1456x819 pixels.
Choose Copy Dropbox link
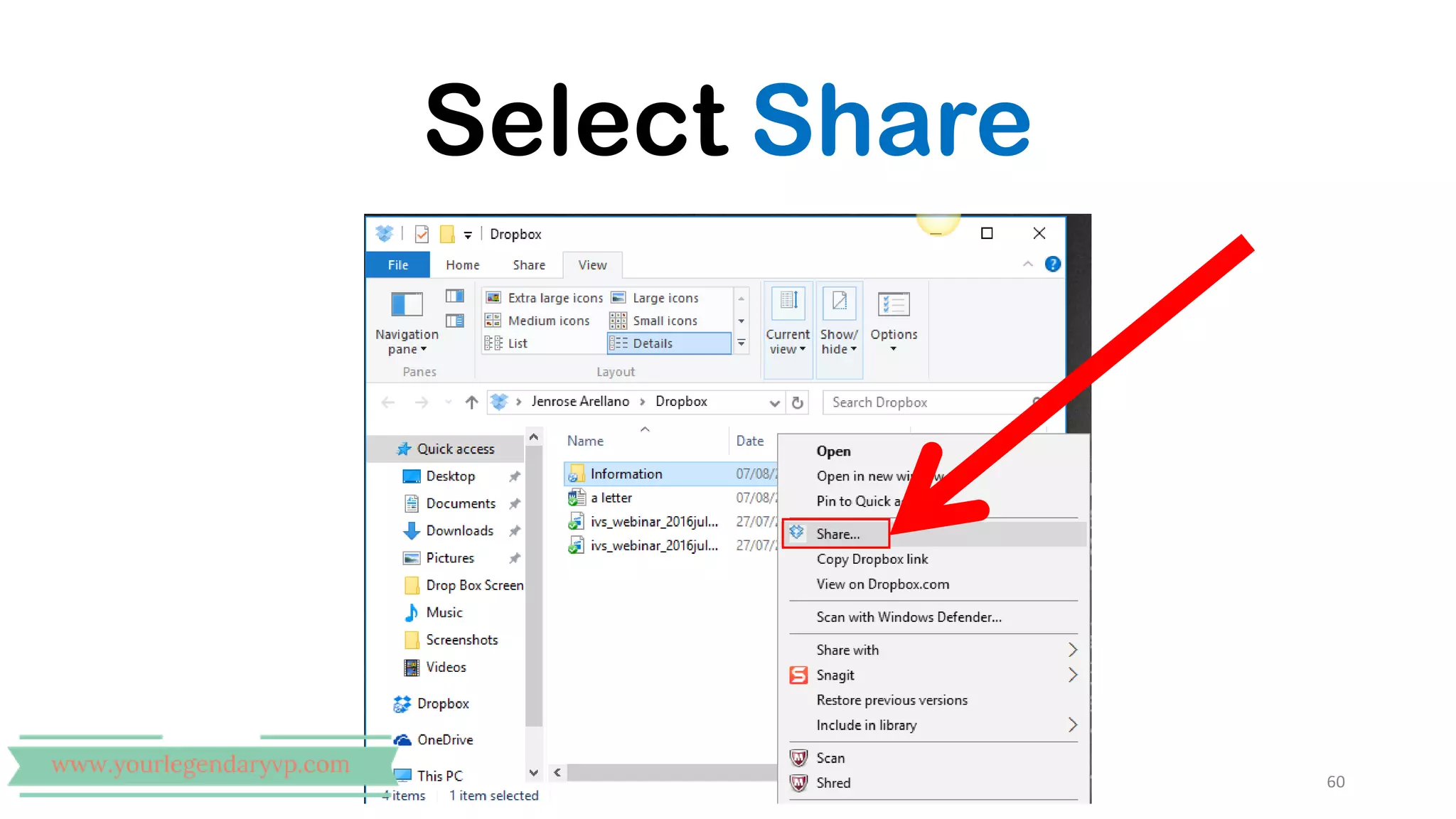872,559
